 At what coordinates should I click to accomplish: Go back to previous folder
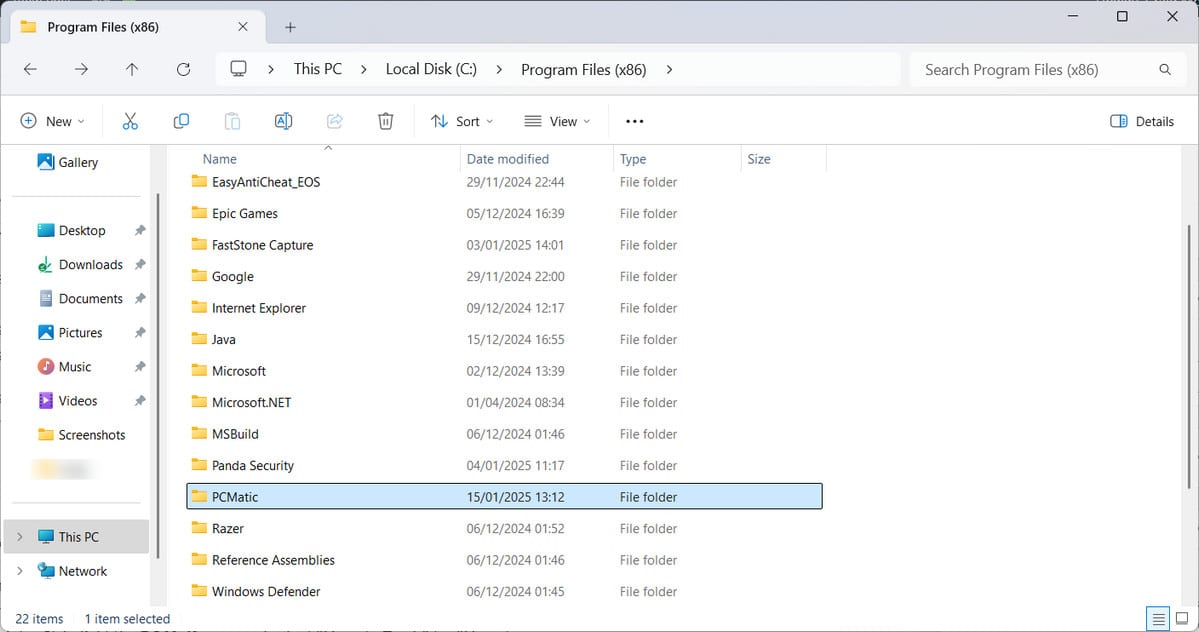pos(30,70)
